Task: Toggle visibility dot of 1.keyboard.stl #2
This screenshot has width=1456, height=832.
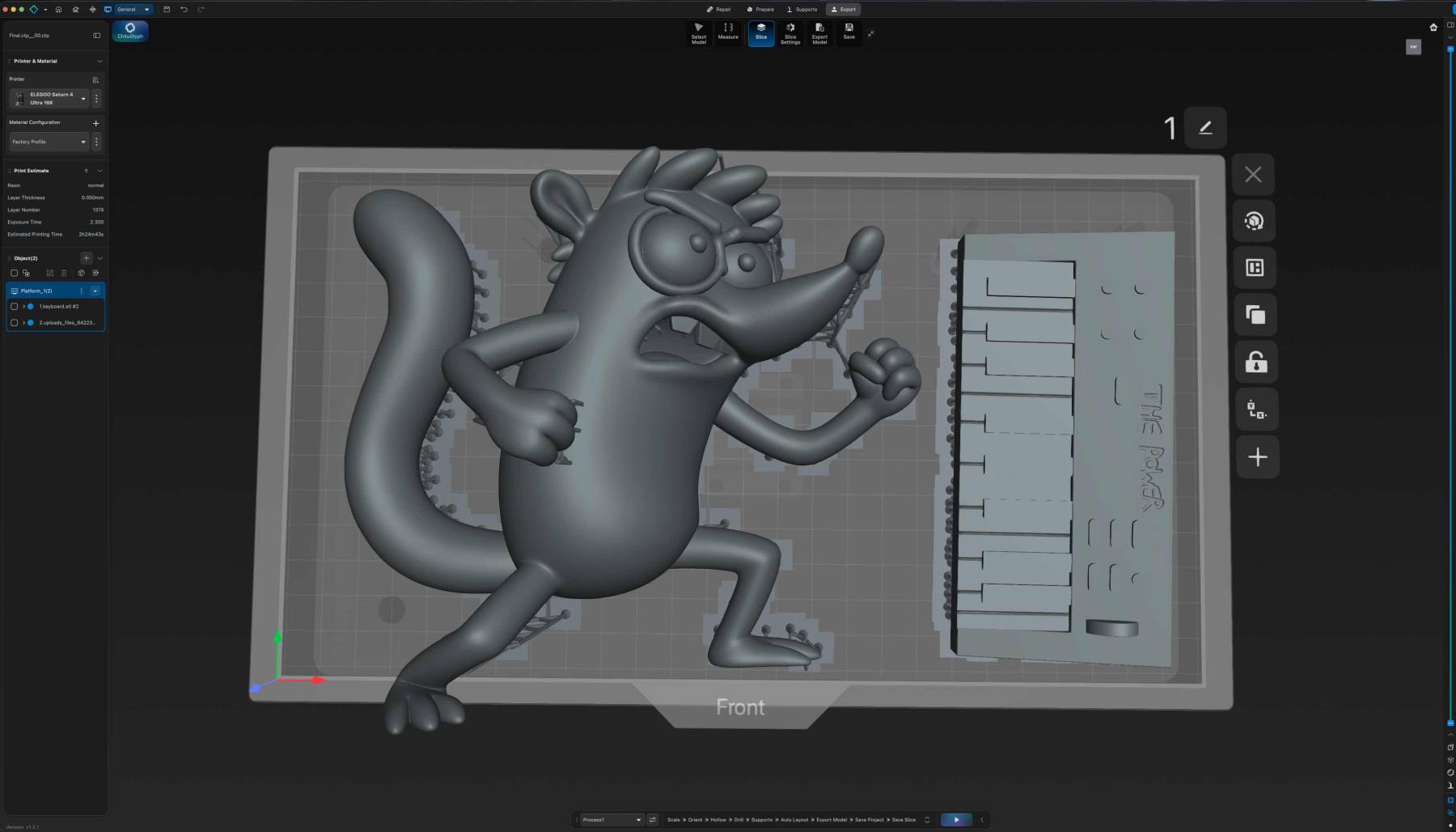Action: (x=31, y=307)
